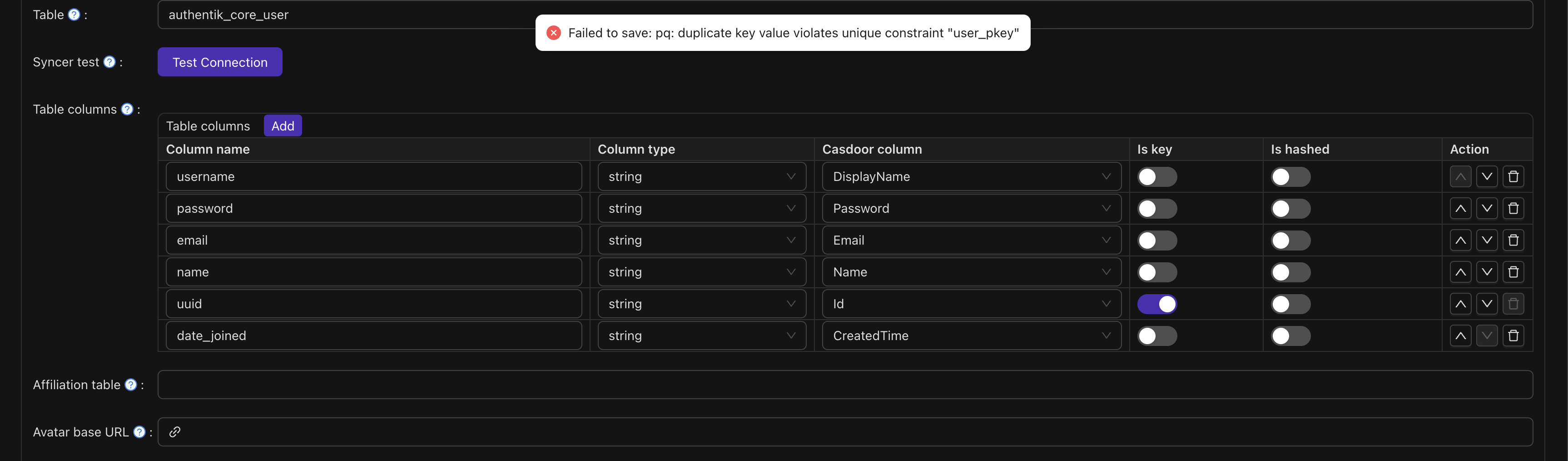This screenshot has width=1568, height=461.
Task: Click the Affiliation table input field
Action: point(845,385)
